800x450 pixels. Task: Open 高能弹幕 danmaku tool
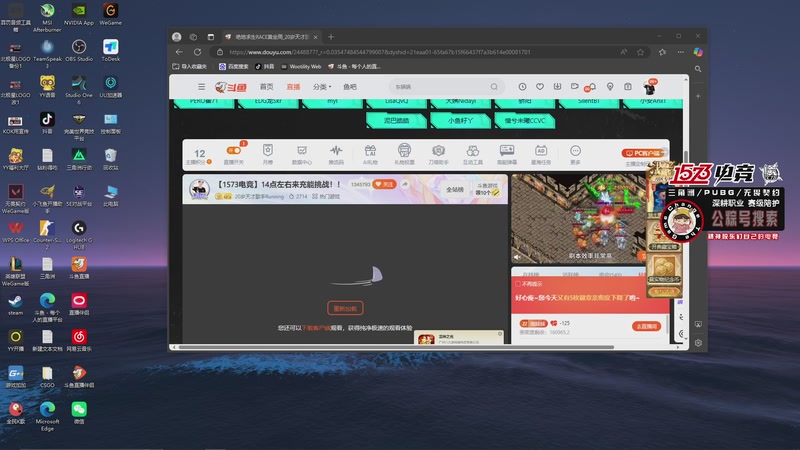[507, 154]
